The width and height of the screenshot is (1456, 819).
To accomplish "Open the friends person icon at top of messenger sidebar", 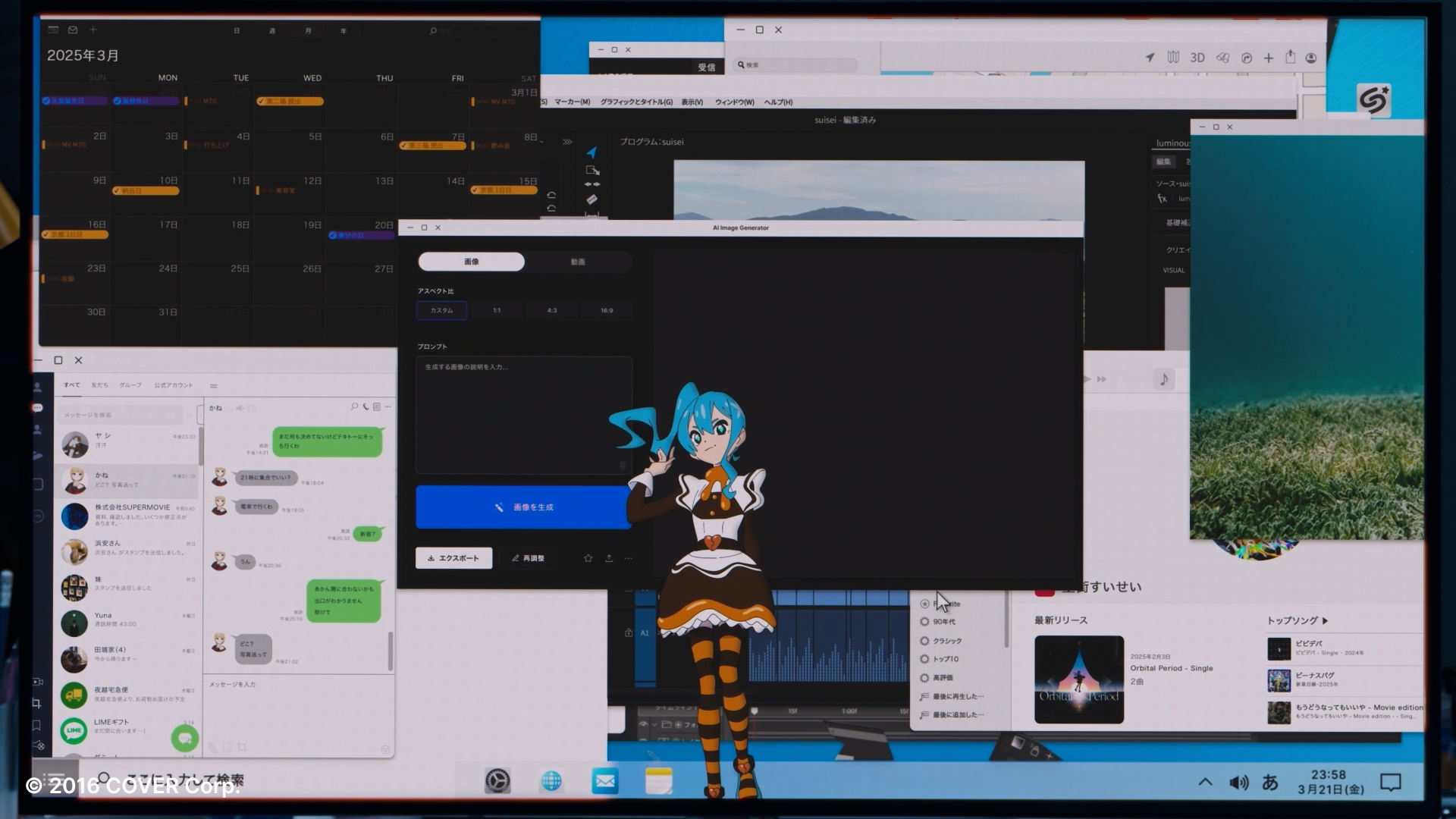I will pos(37,387).
